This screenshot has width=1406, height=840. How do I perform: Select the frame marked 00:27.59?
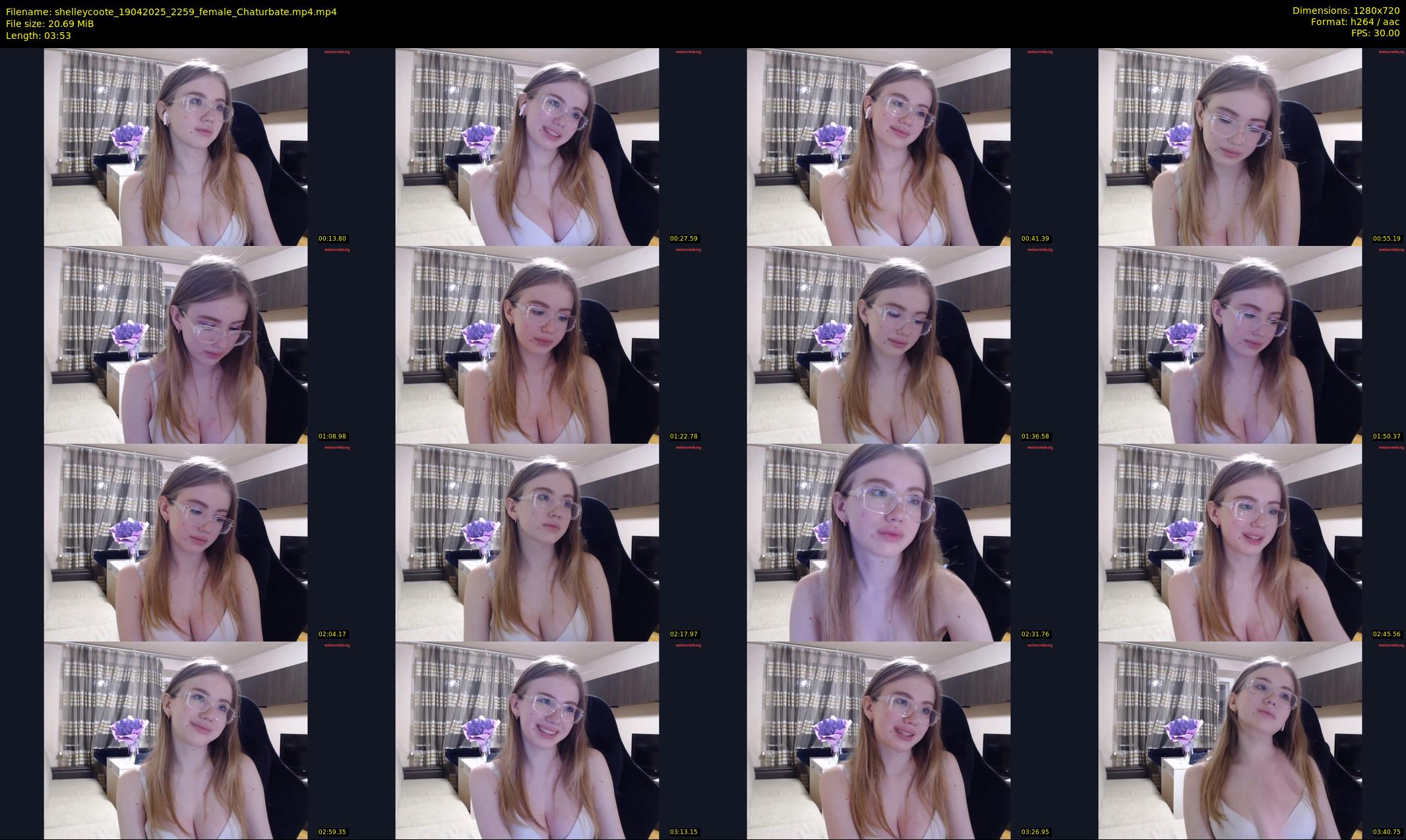point(527,146)
